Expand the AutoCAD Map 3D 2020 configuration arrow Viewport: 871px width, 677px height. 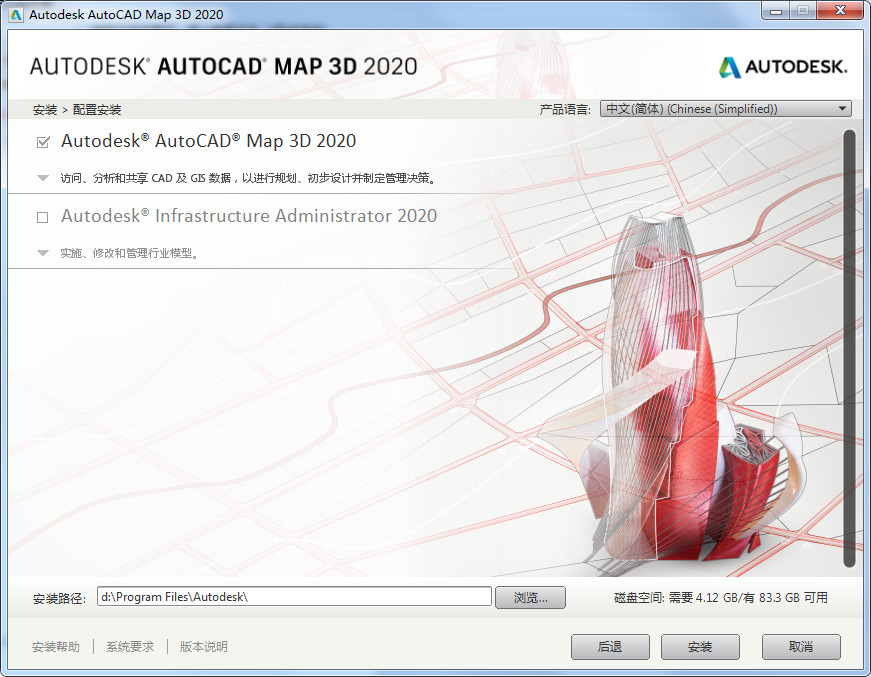(43, 179)
